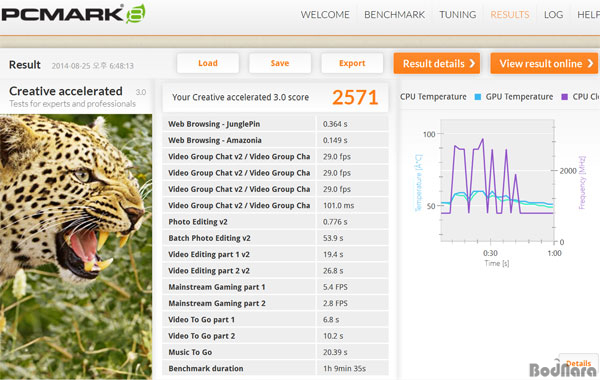Open the WELCOME tab
Viewport: 600px width, 380px height.
point(325,15)
